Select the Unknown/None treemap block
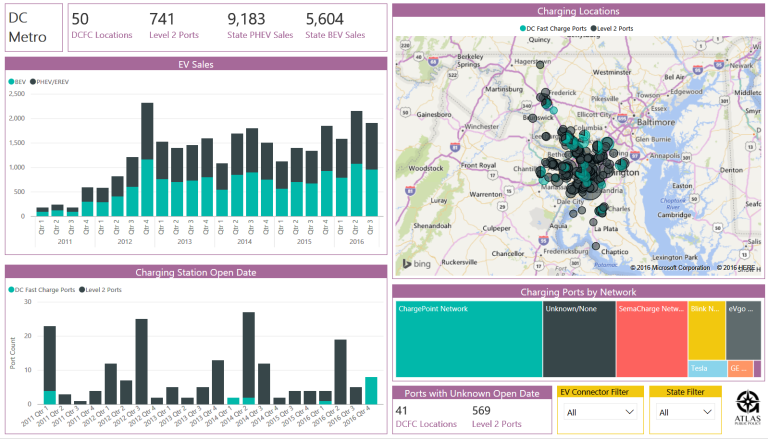 [579, 339]
